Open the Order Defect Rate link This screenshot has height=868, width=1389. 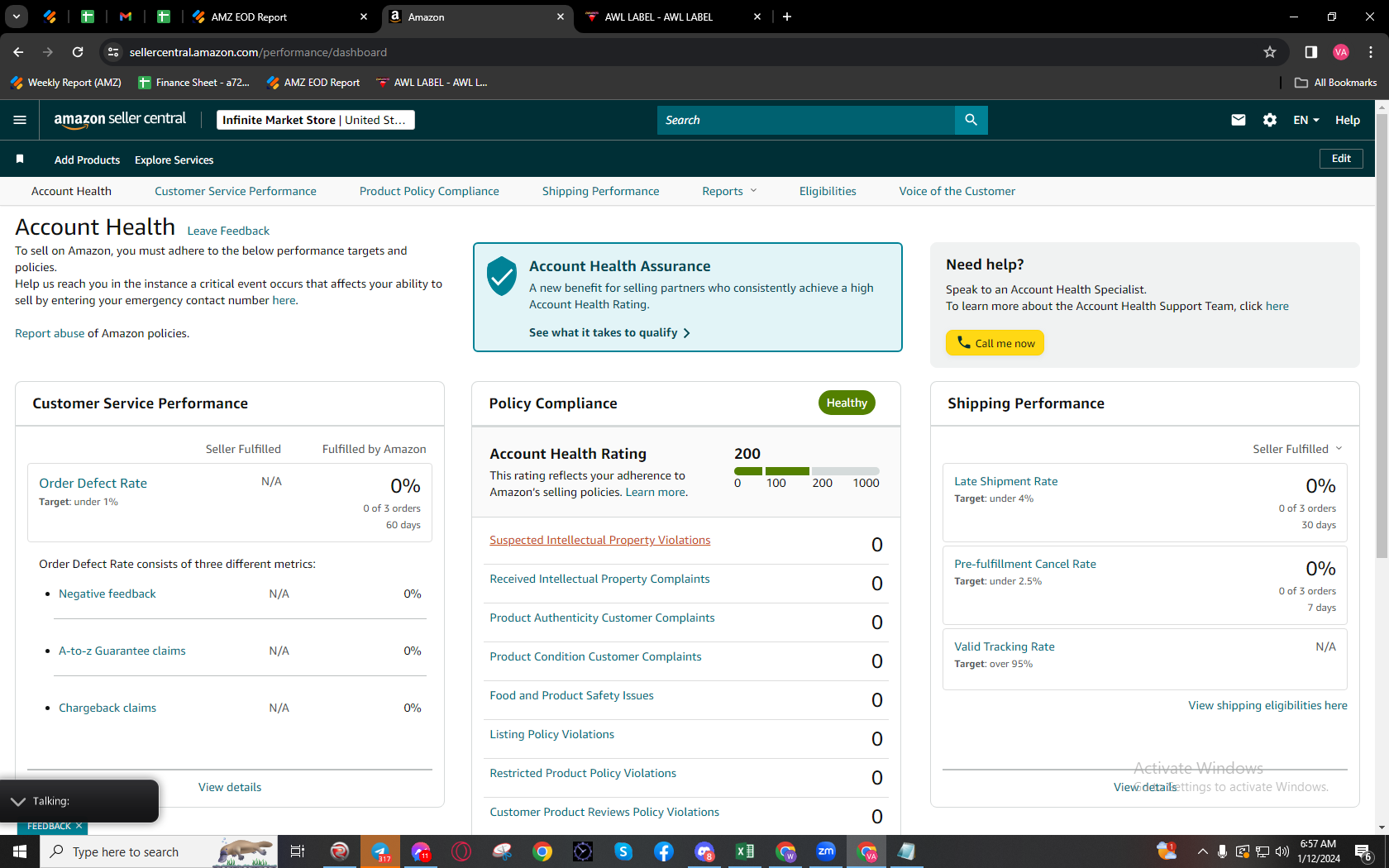click(93, 483)
